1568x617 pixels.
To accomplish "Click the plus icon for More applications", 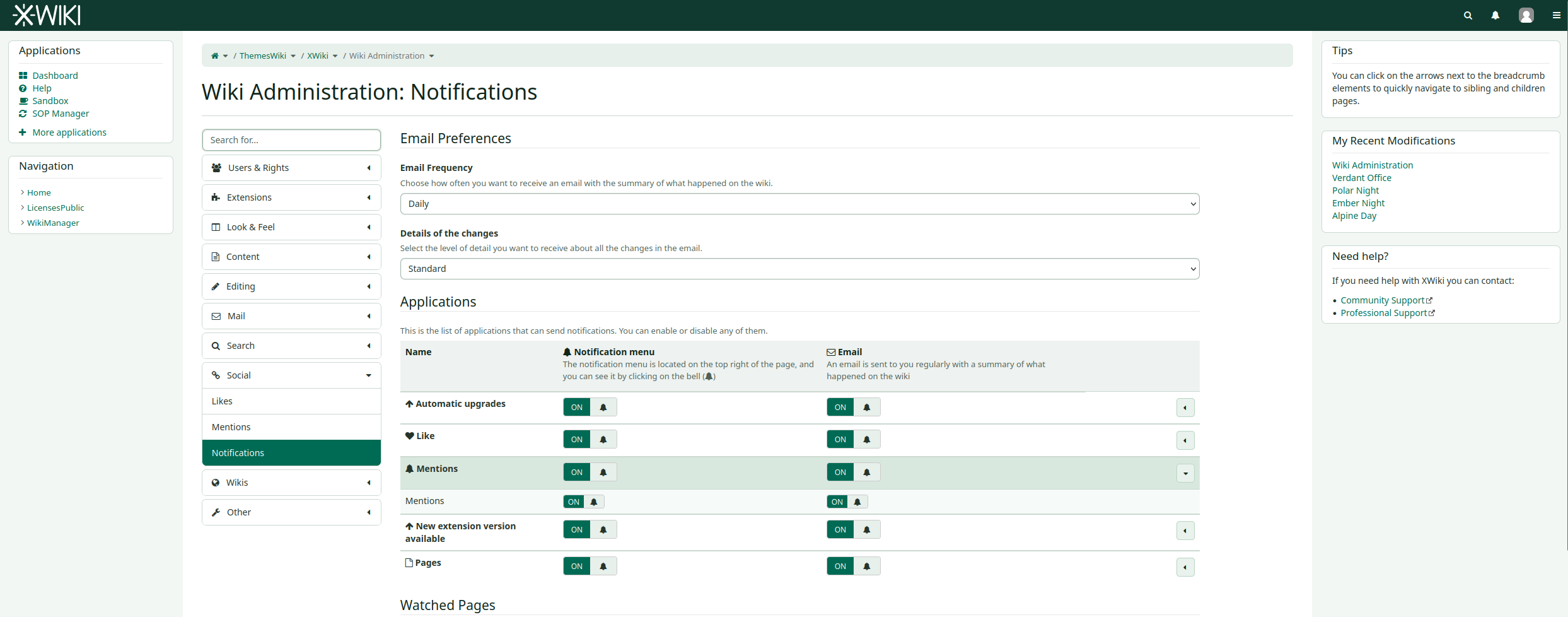I will coord(23,132).
